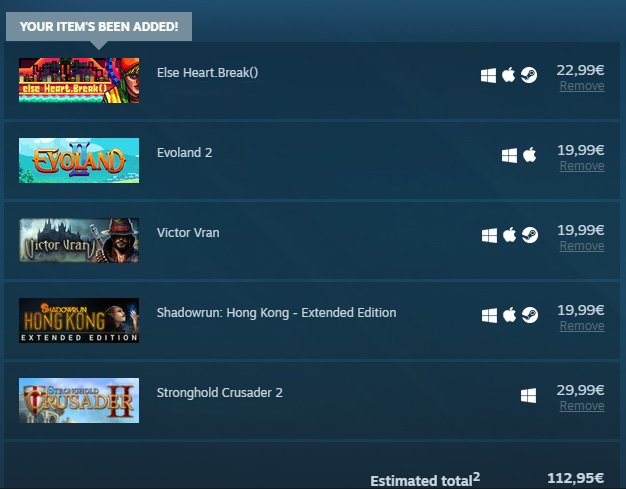The height and width of the screenshot is (489, 626).
Task: Click Apple icon in Else Heart.Break() row
Action: pyautogui.click(x=508, y=75)
